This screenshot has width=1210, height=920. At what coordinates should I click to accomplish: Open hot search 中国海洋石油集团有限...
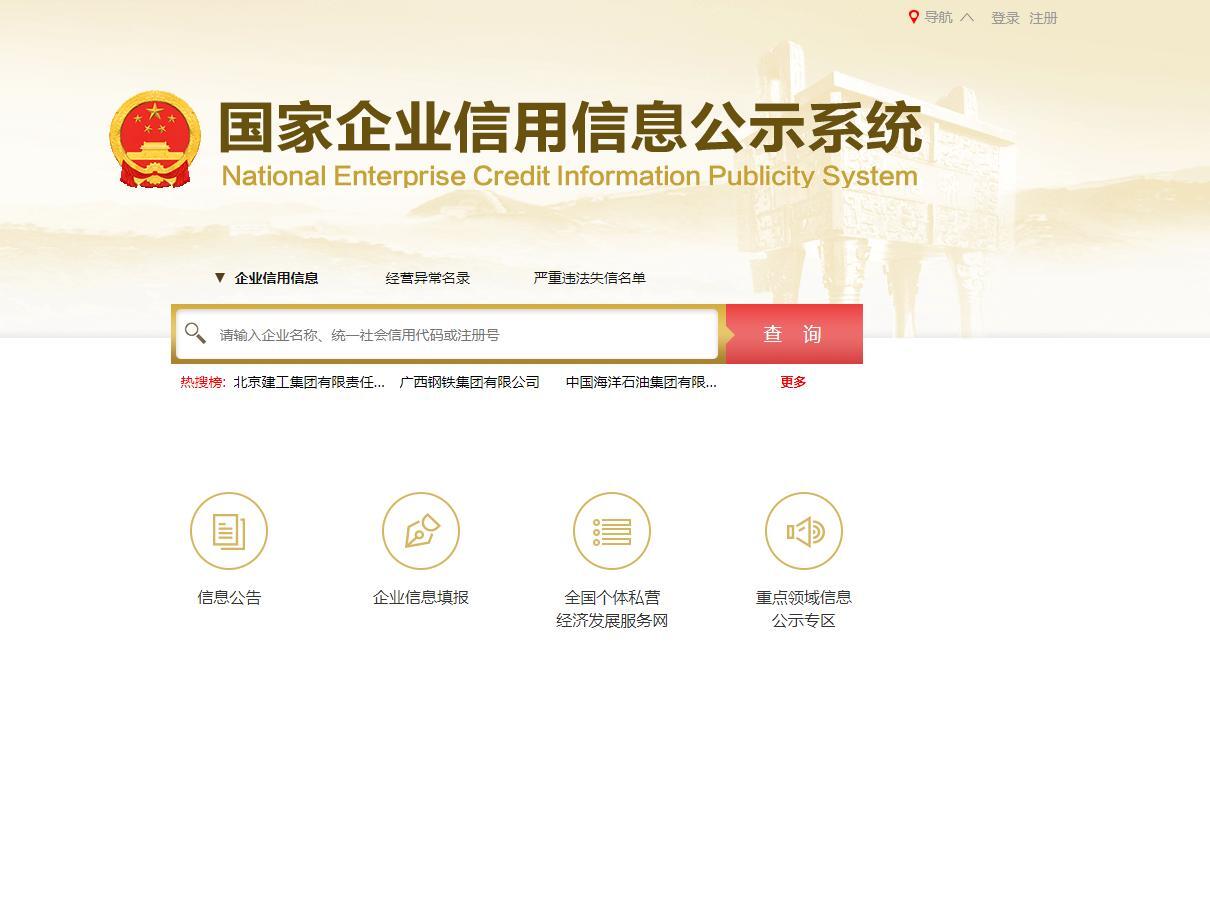(641, 382)
